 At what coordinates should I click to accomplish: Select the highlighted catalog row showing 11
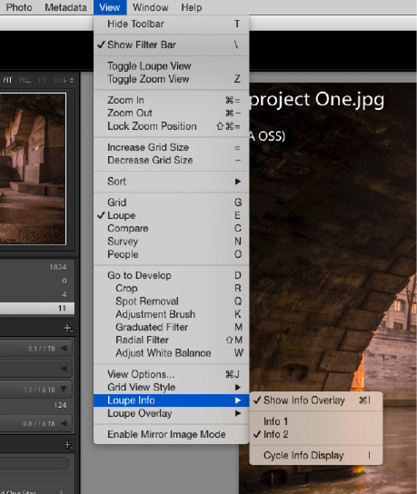[x=37, y=308]
